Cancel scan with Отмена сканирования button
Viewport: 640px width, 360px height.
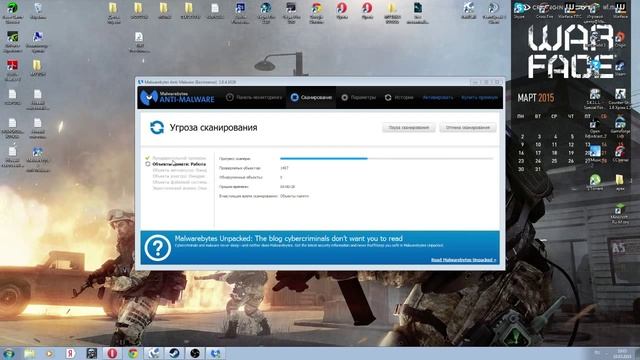(x=468, y=127)
